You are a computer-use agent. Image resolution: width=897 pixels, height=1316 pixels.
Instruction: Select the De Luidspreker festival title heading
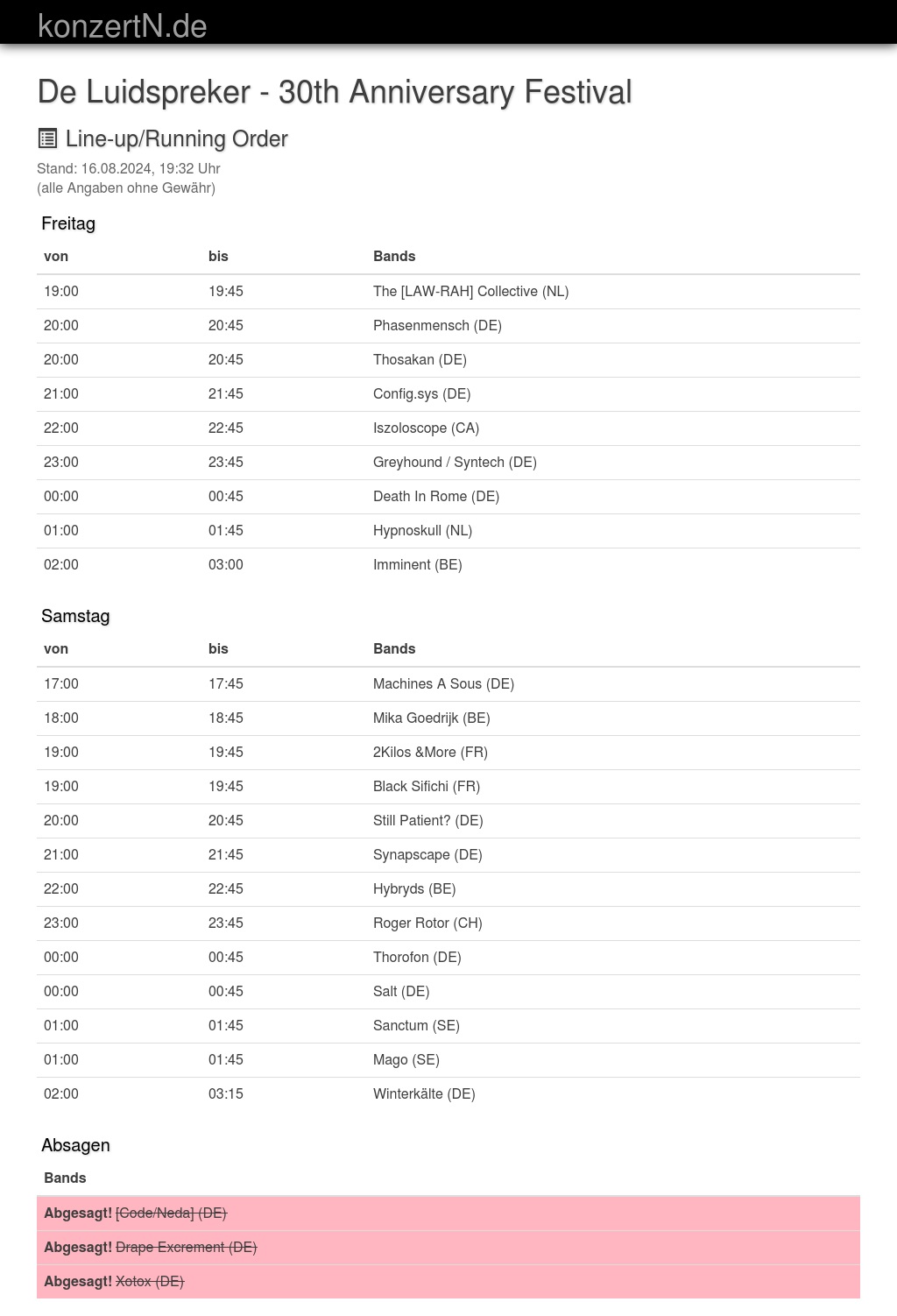[335, 92]
